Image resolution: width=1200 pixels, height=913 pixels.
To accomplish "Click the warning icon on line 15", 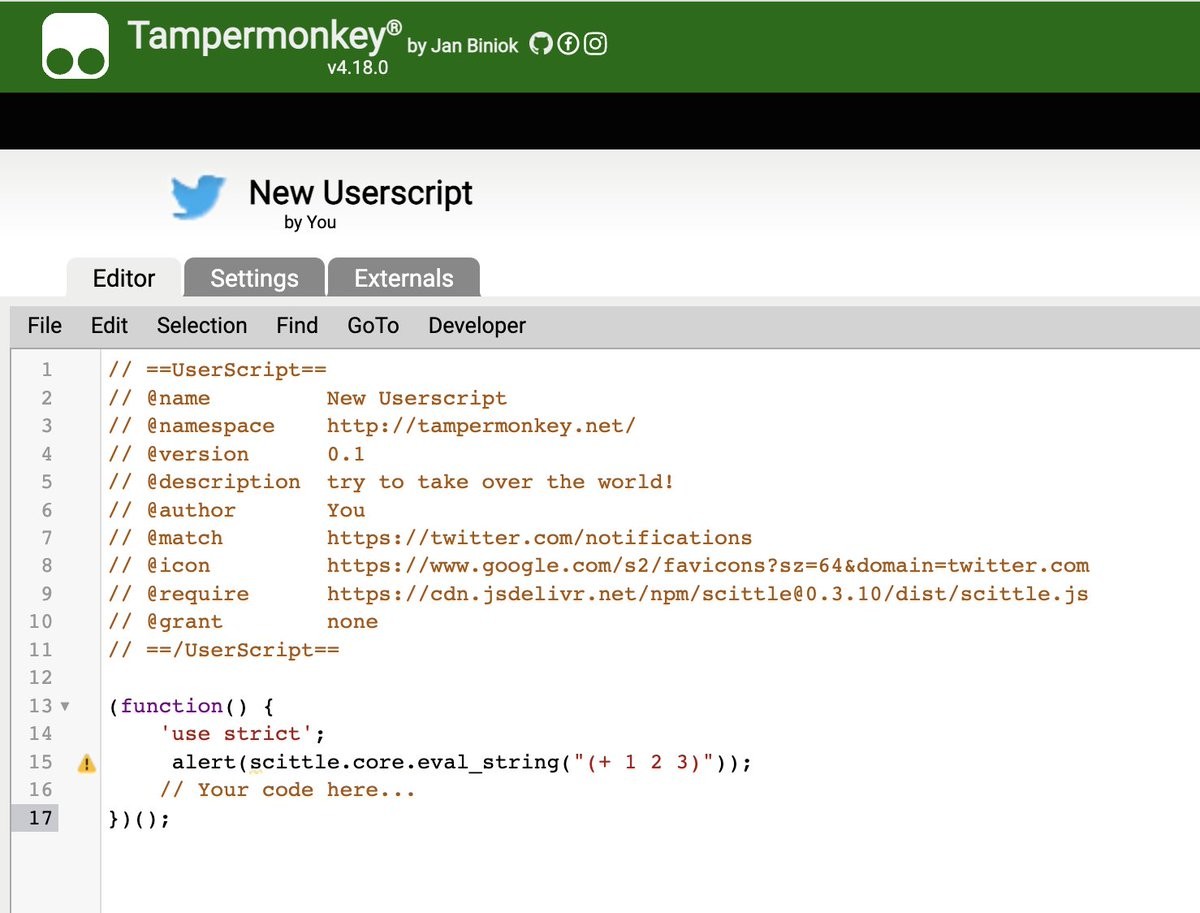I will (x=87, y=764).
